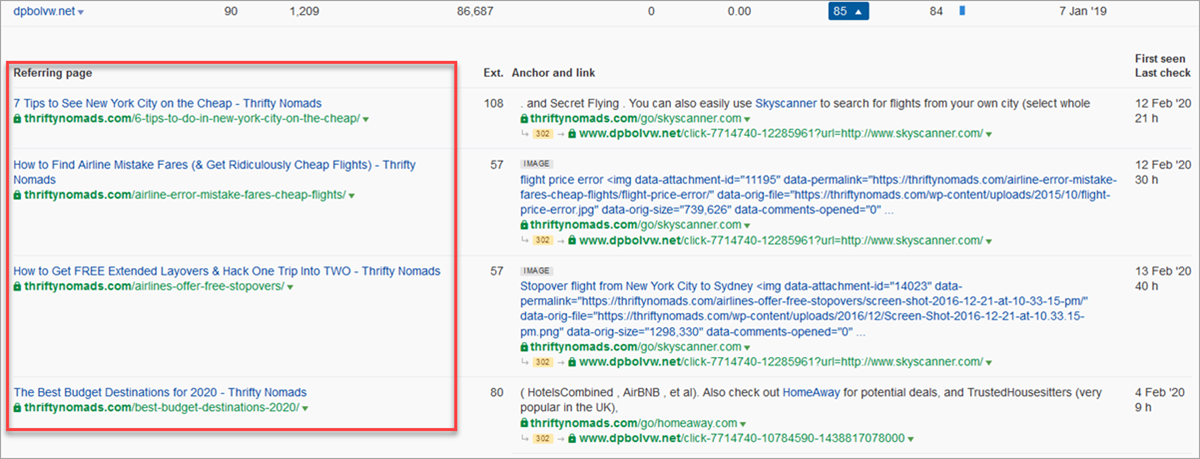
Task: Click the 302 badge in the HomeAway row
Action: (x=542, y=439)
